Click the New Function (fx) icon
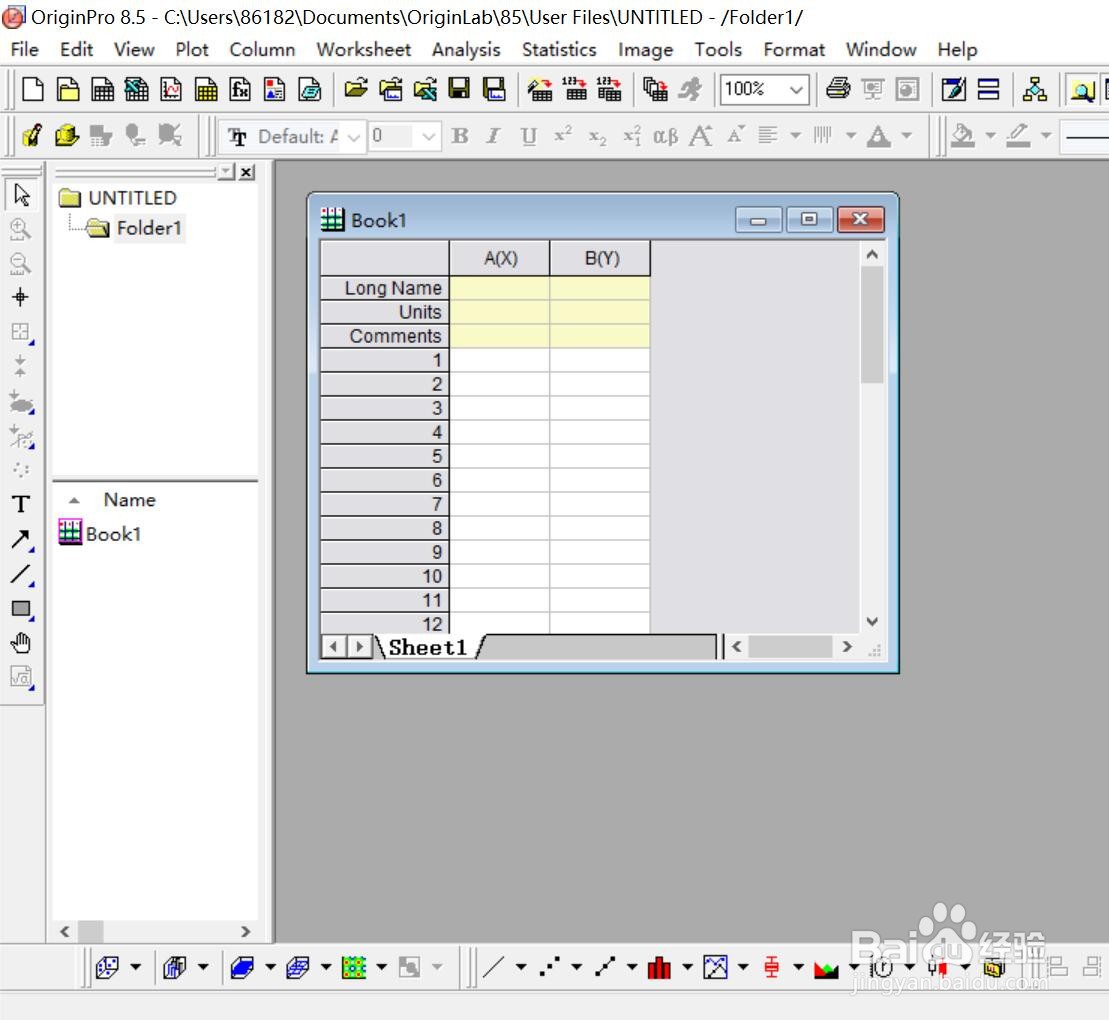Image resolution: width=1109 pixels, height=1020 pixels. pyautogui.click(x=240, y=90)
